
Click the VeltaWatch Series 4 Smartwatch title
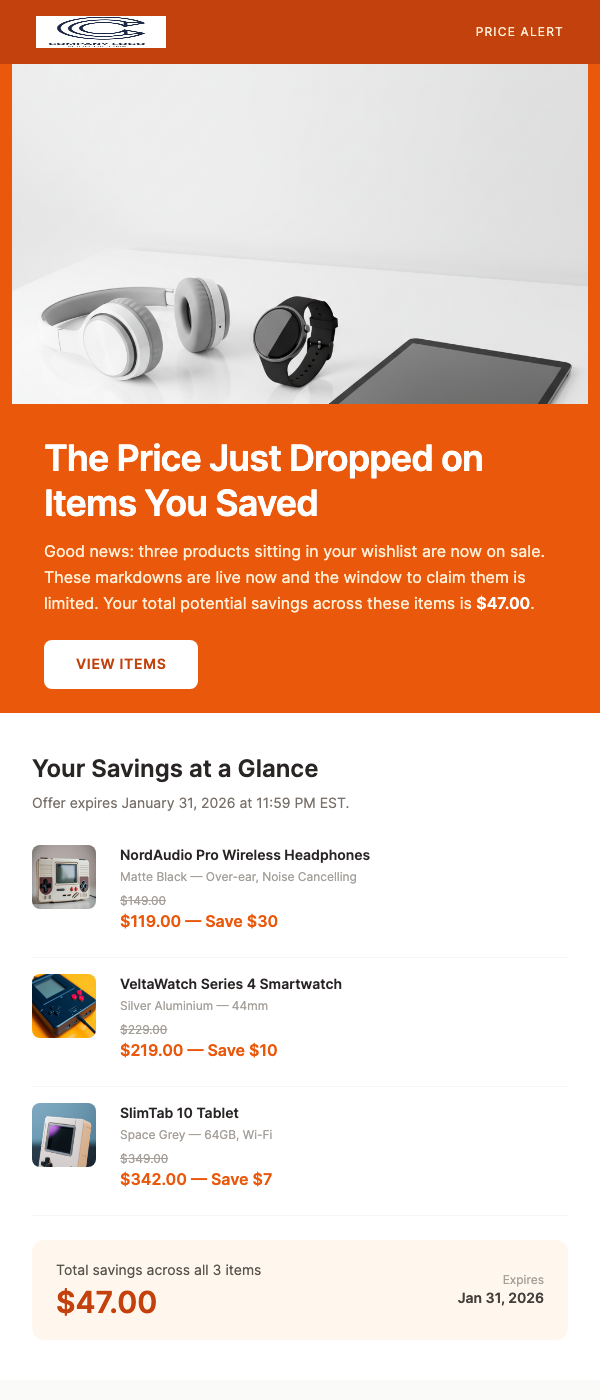pyautogui.click(x=231, y=984)
